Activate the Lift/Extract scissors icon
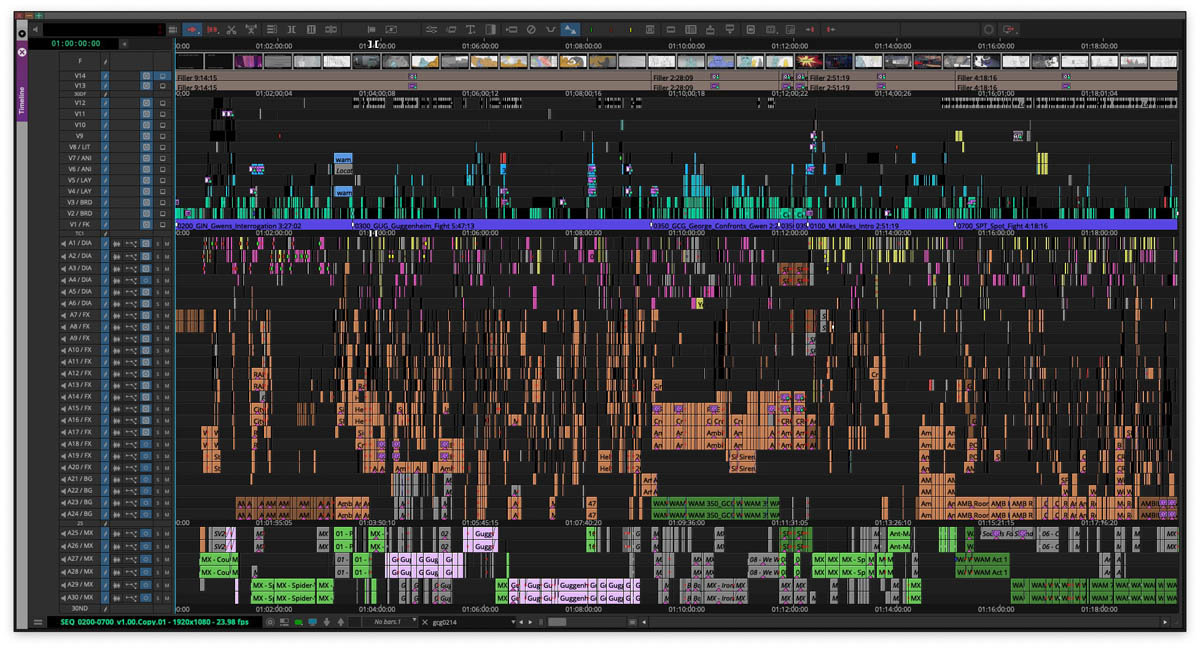Image resolution: width=1200 pixels, height=648 pixels. point(231,30)
